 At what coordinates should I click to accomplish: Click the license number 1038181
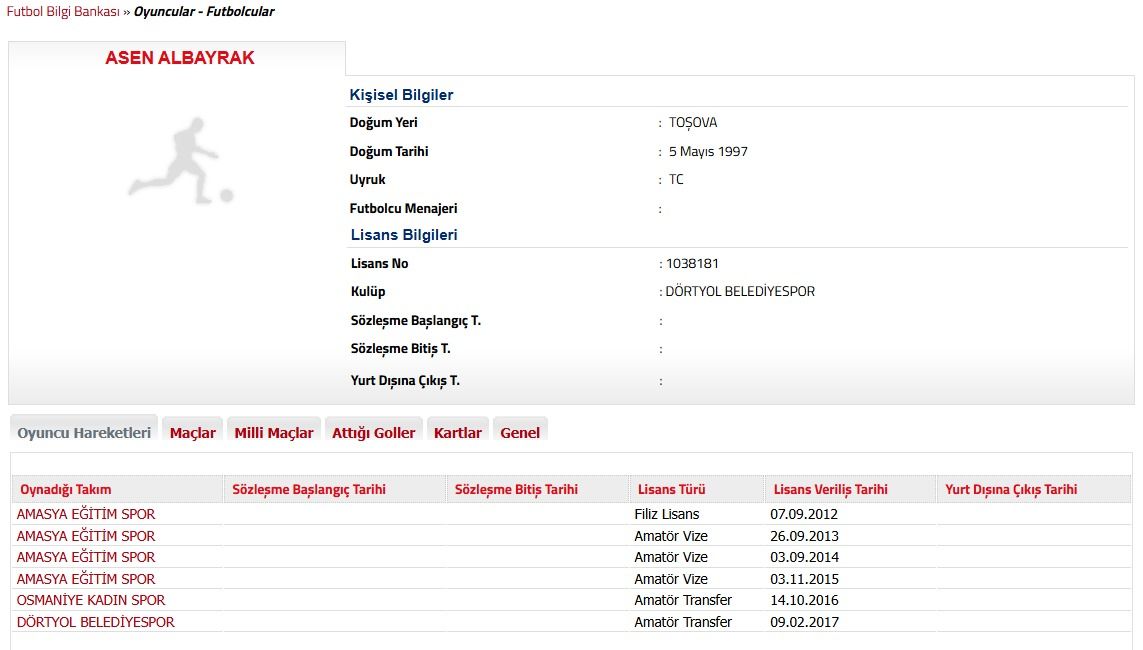pos(693,264)
